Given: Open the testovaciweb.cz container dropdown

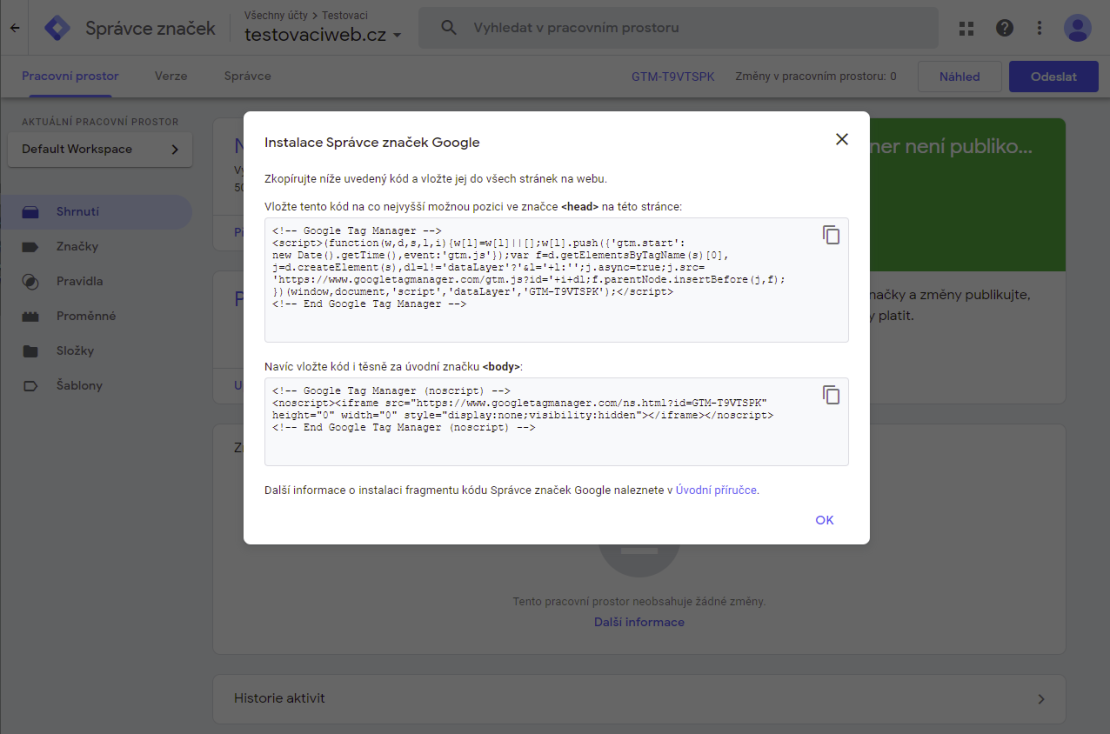Looking at the screenshot, I should (323, 35).
